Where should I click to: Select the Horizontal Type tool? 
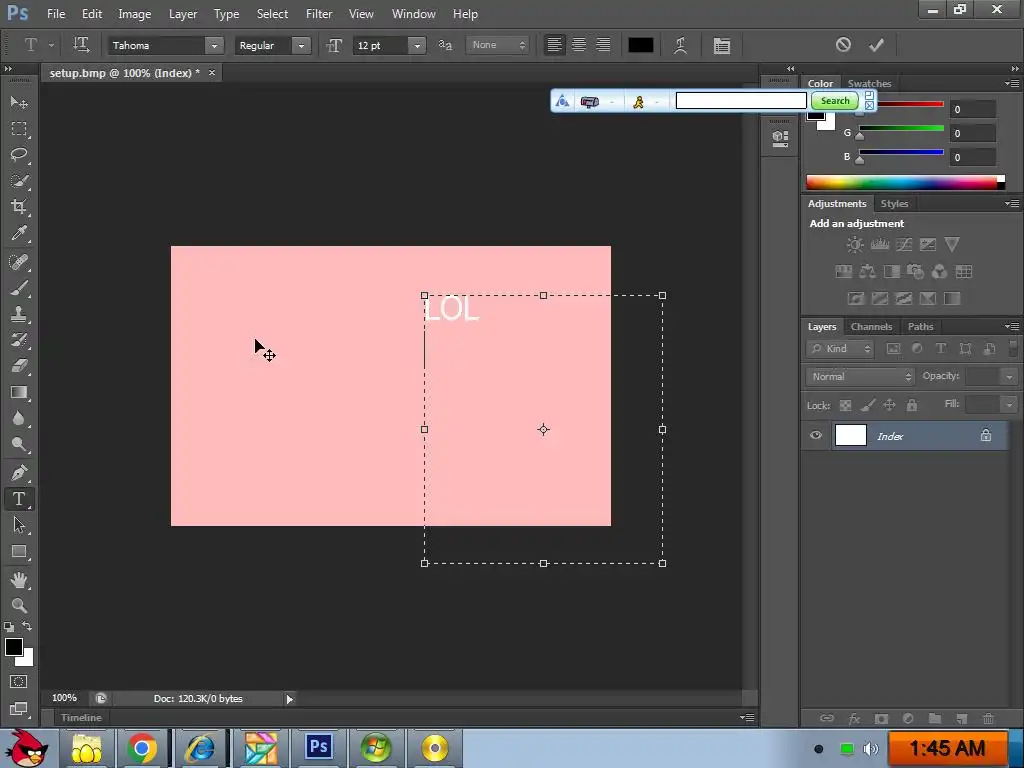click(19, 499)
